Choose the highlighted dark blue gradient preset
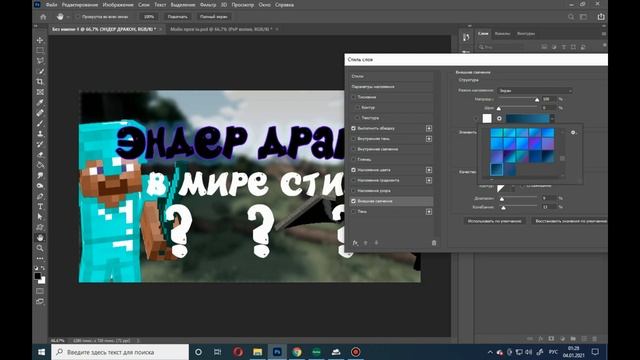The height and width of the screenshot is (360, 640). (497, 169)
